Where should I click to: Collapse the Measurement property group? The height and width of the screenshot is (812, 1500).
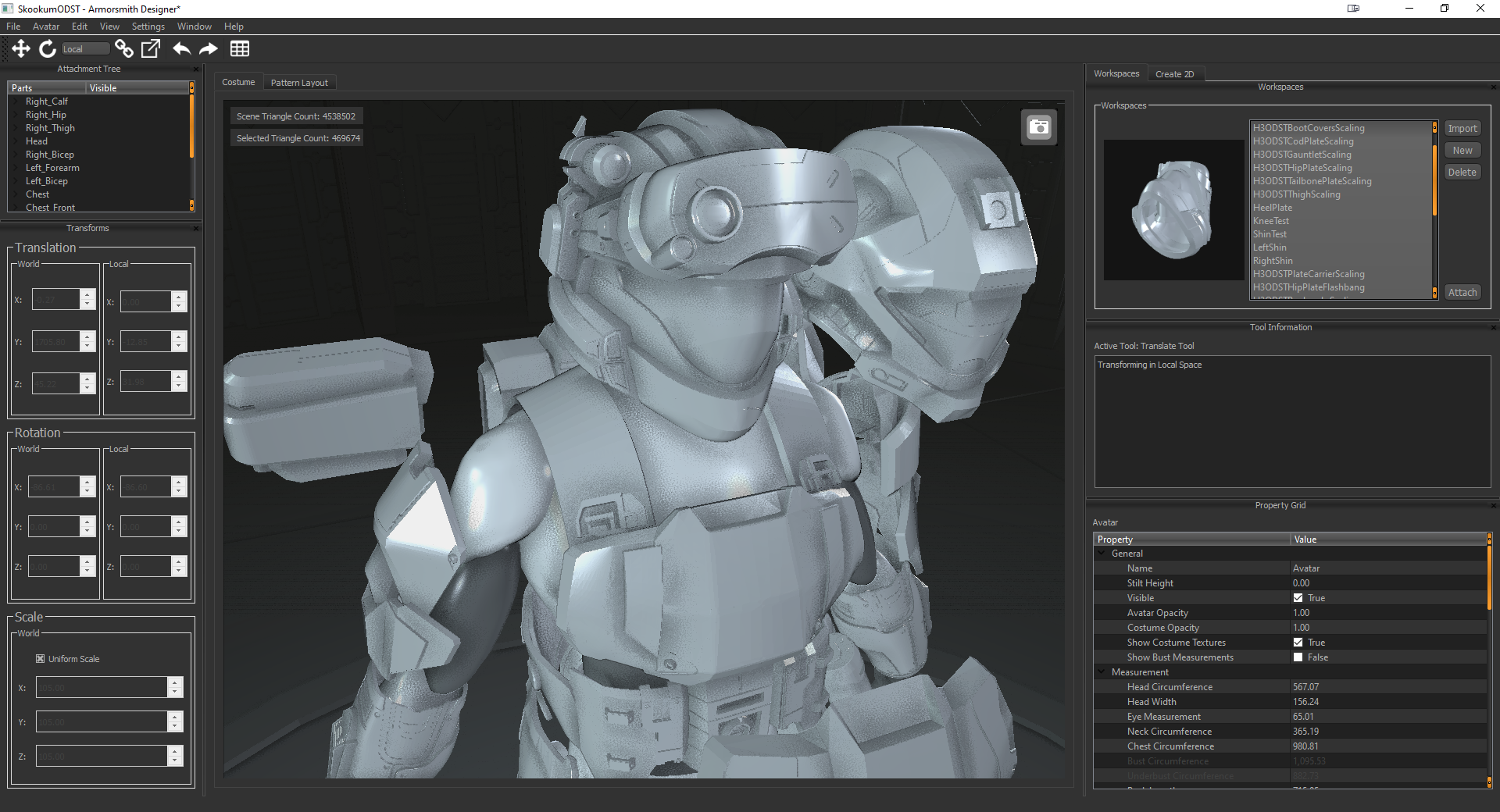(x=1102, y=672)
